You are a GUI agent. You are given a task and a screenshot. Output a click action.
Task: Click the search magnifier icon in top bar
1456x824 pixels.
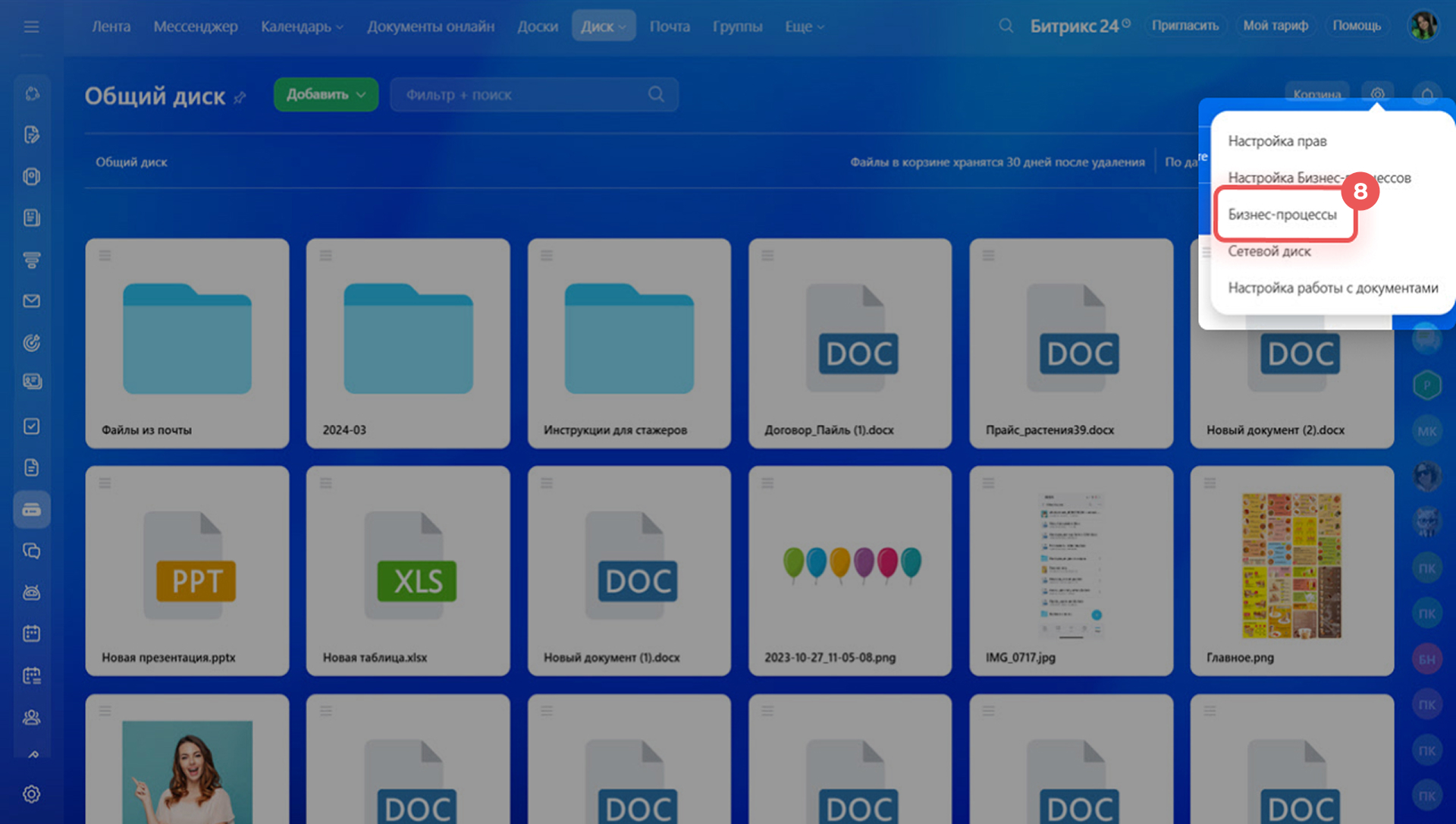(1006, 26)
